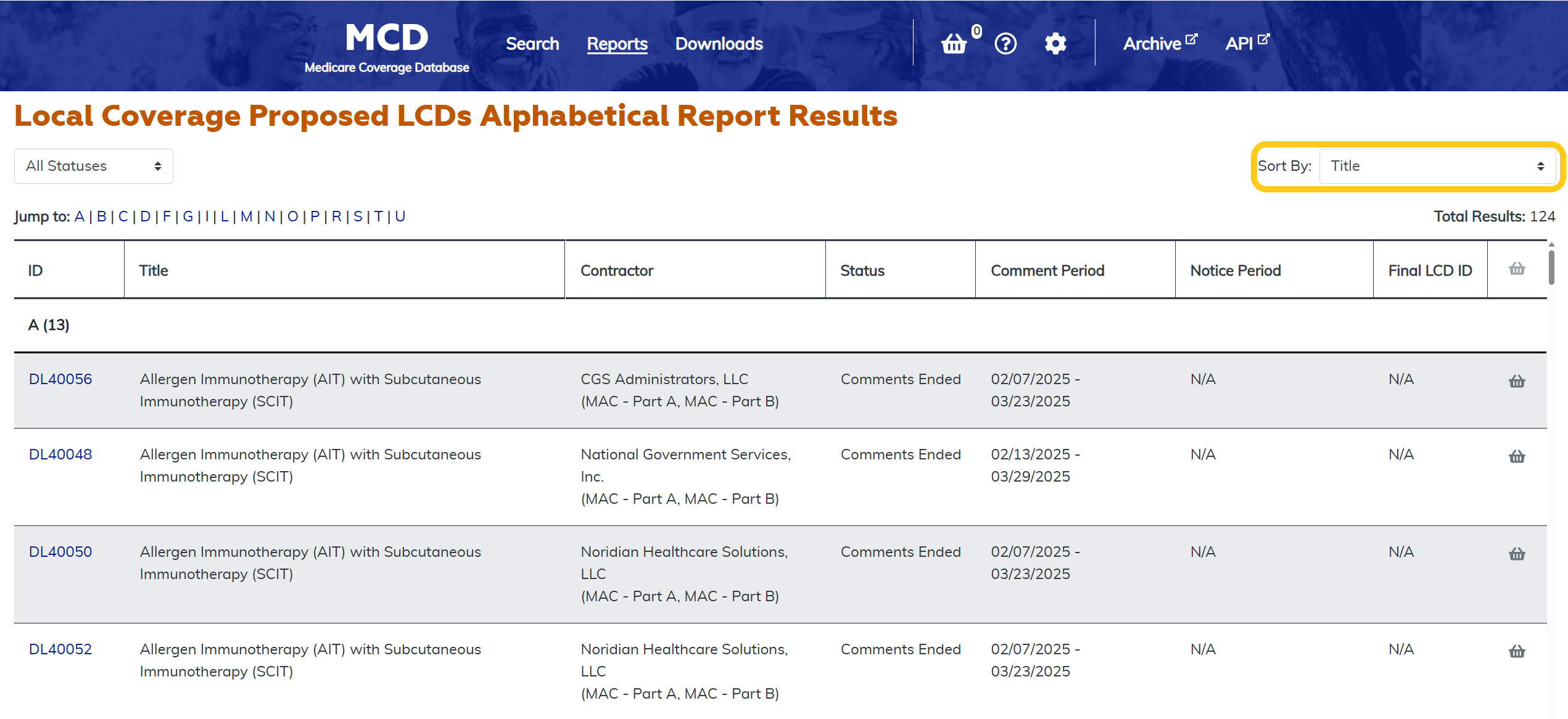Add DL40050 row to basket
Viewport: 1568px width, 719px height.
1517,554
